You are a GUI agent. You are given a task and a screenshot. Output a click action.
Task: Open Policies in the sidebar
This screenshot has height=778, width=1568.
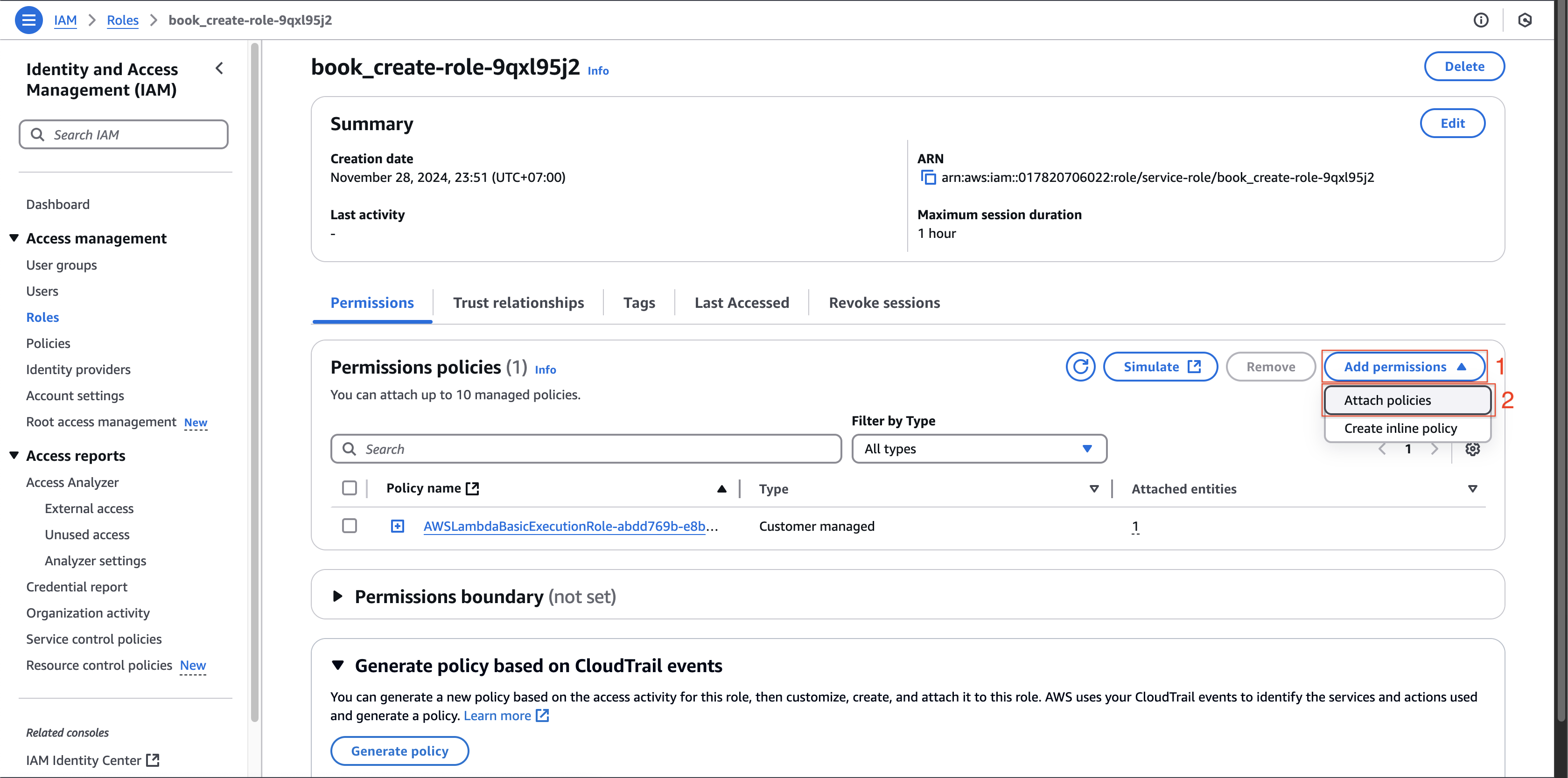pos(48,344)
